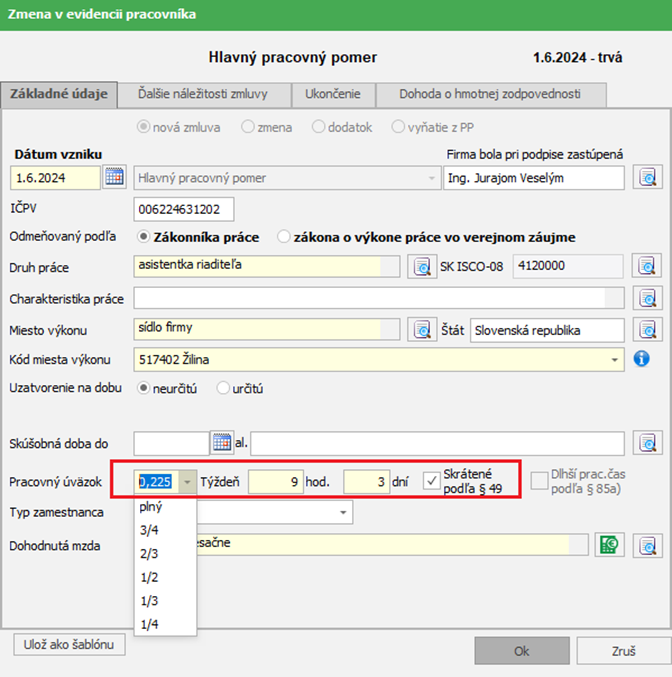Image resolution: width=672 pixels, height=677 pixels.
Task: Uncheck Skrátené podľa § 49 checkbox
Action: coord(431,481)
